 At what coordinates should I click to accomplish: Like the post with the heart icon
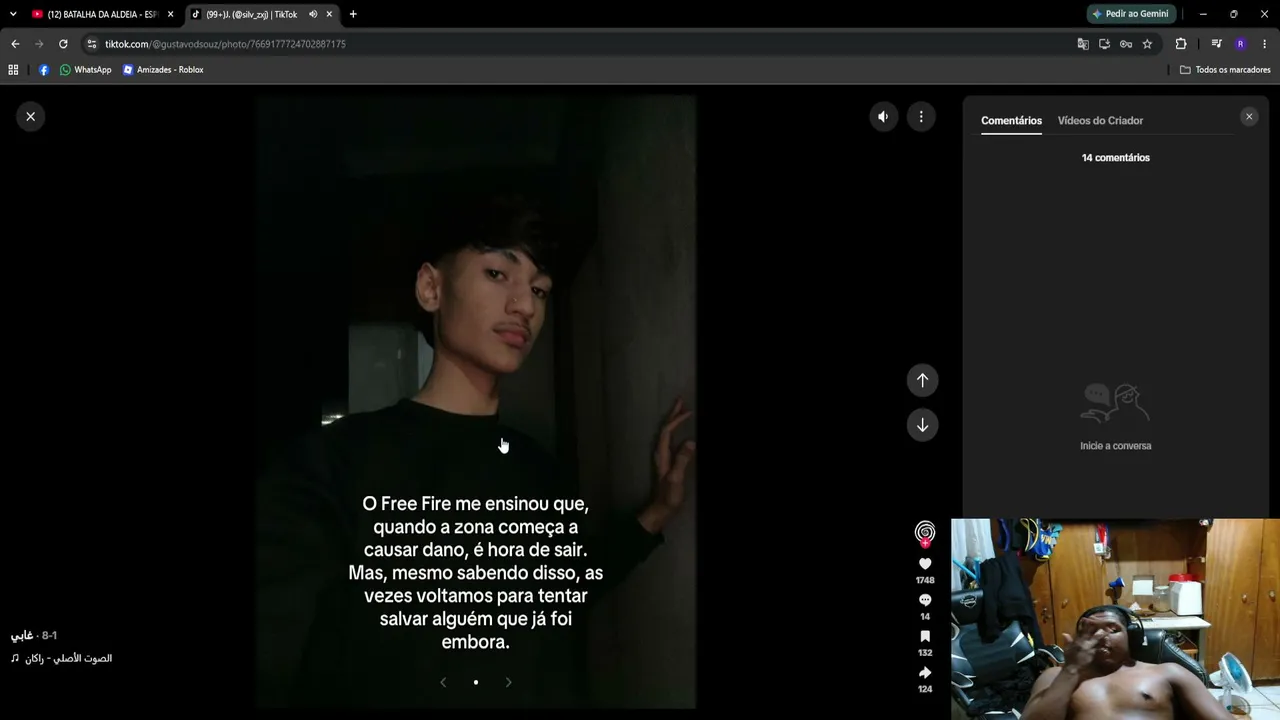pos(925,564)
